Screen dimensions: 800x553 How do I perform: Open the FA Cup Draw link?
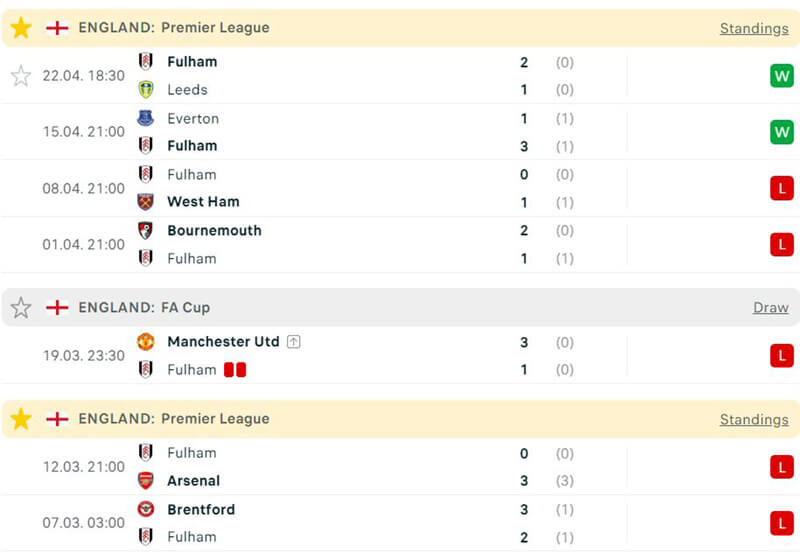[x=770, y=308]
